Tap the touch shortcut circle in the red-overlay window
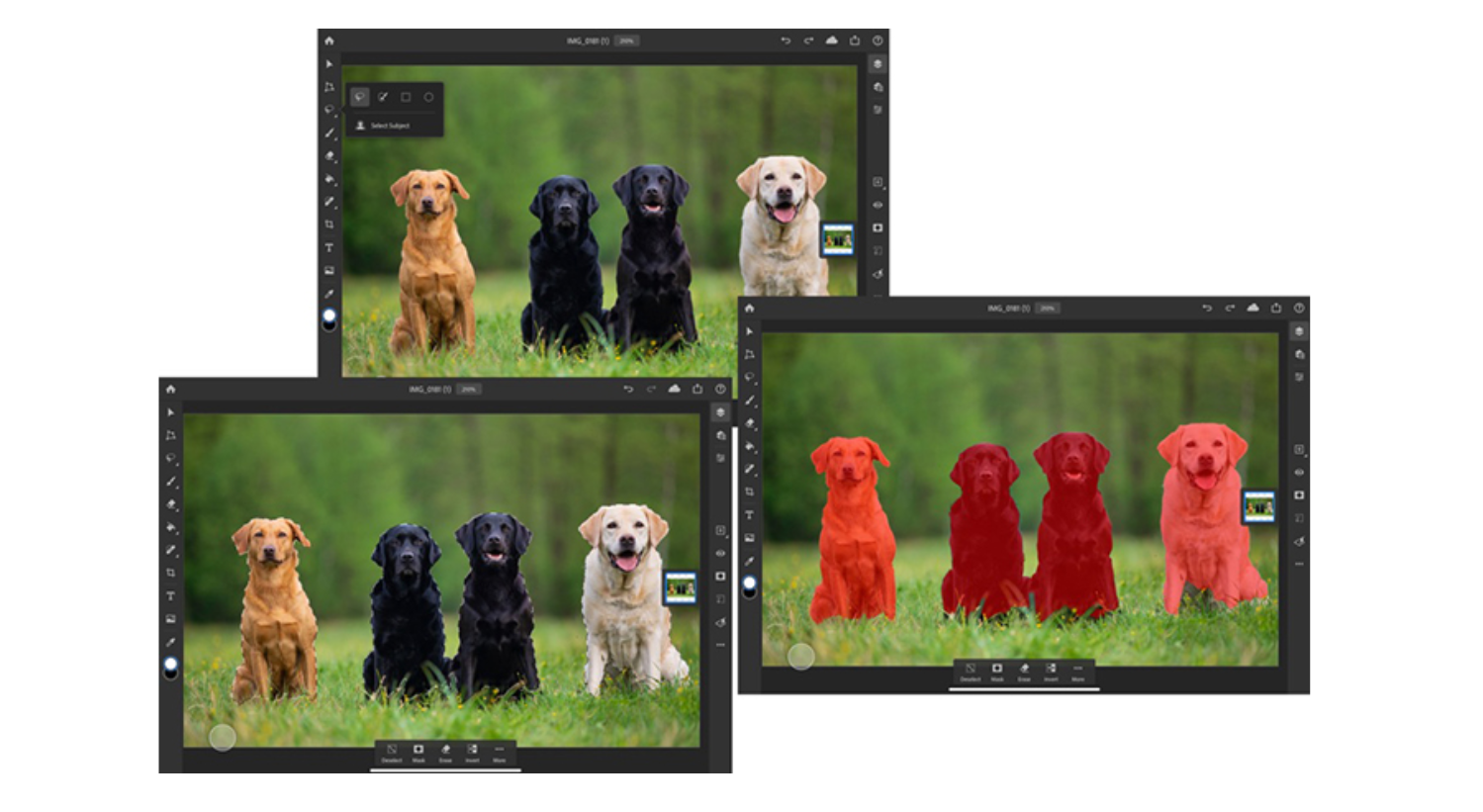The width and height of the screenshot is (1483, 812). pyautogui.click(x=801, y=655)
